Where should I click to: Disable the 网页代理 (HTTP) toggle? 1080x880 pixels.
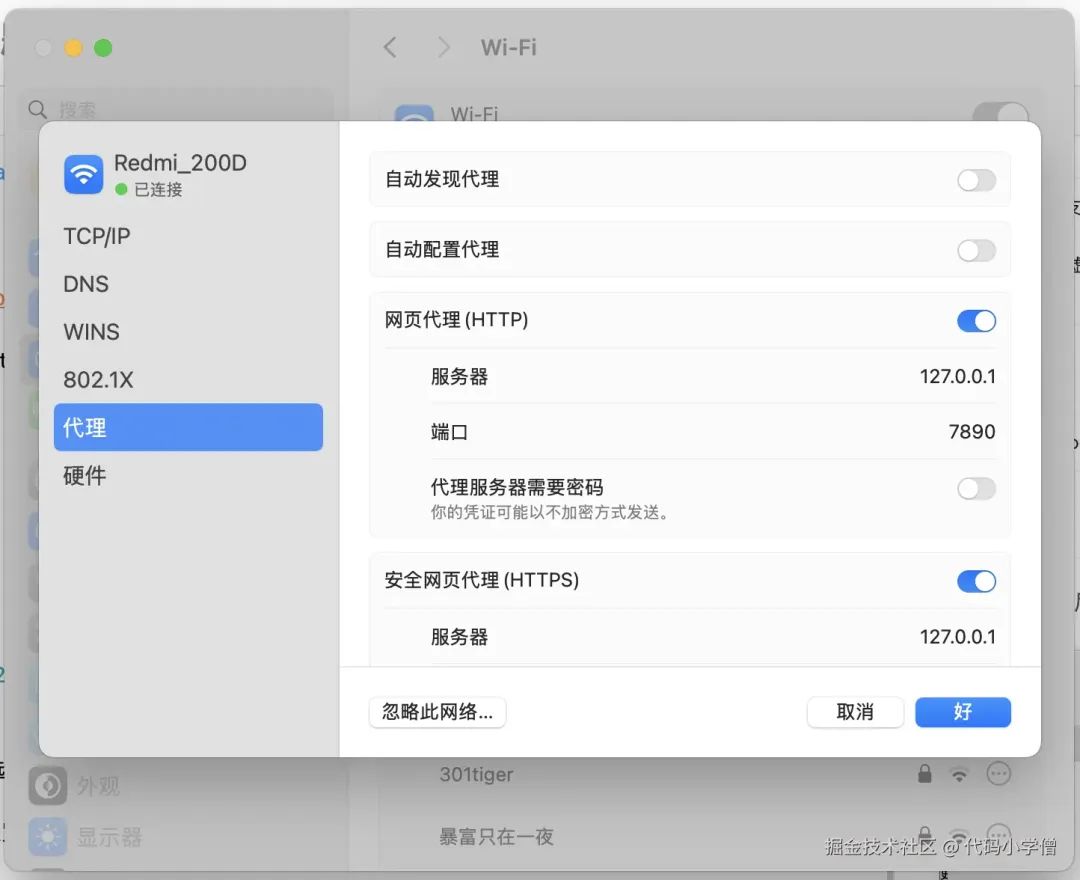point(976,320)
